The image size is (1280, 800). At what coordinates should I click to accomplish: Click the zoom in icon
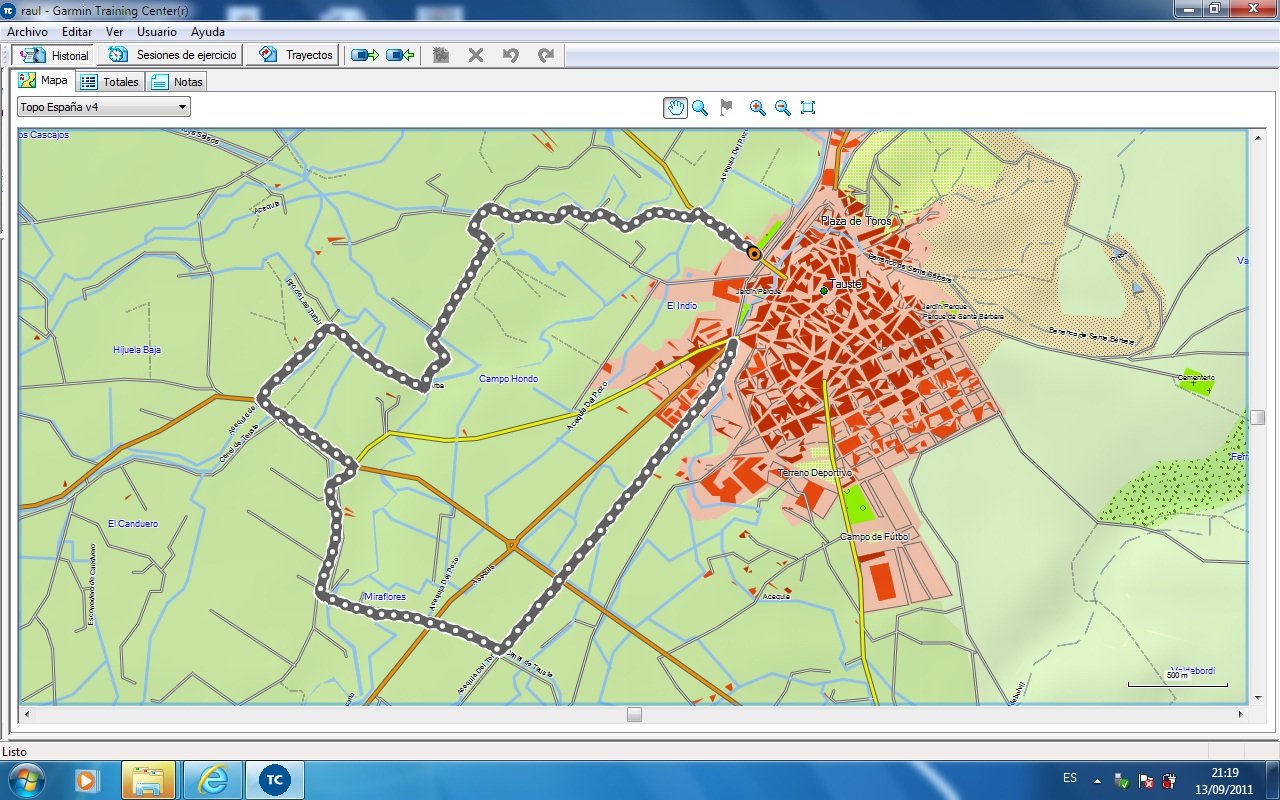(x=758, y=108)
